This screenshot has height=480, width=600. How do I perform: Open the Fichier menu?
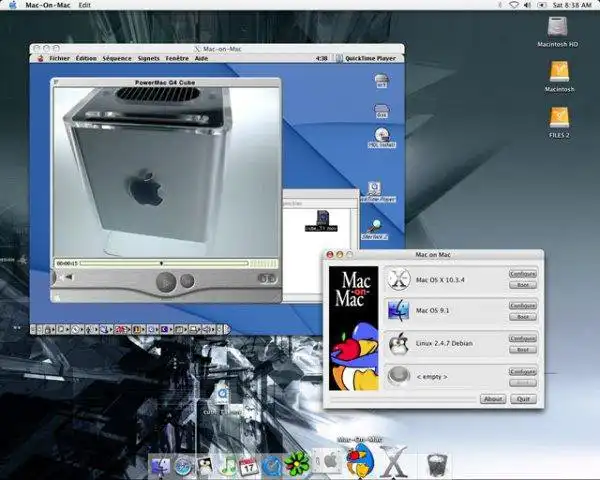coord(59,58)
